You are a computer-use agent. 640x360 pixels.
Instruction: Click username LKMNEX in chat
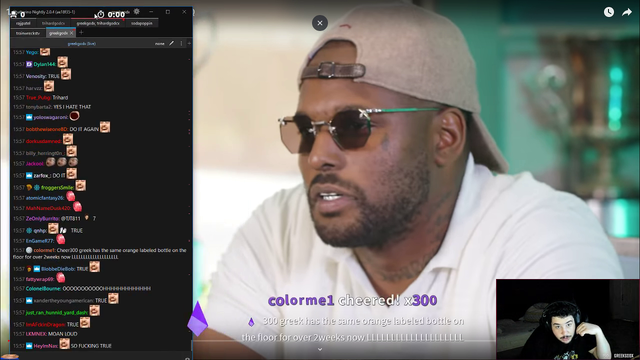click(x=36, y=334)
